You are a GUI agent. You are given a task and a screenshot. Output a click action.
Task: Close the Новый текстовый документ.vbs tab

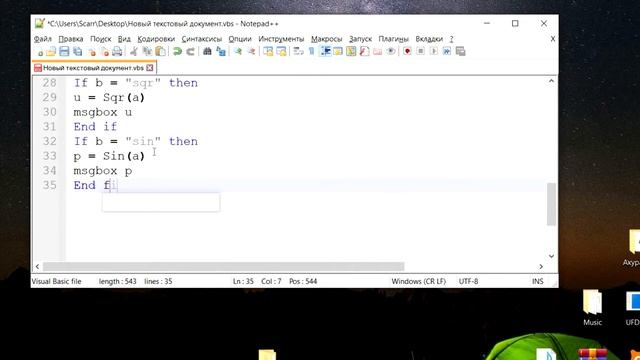pyautogui.click(x=150, y=68)
